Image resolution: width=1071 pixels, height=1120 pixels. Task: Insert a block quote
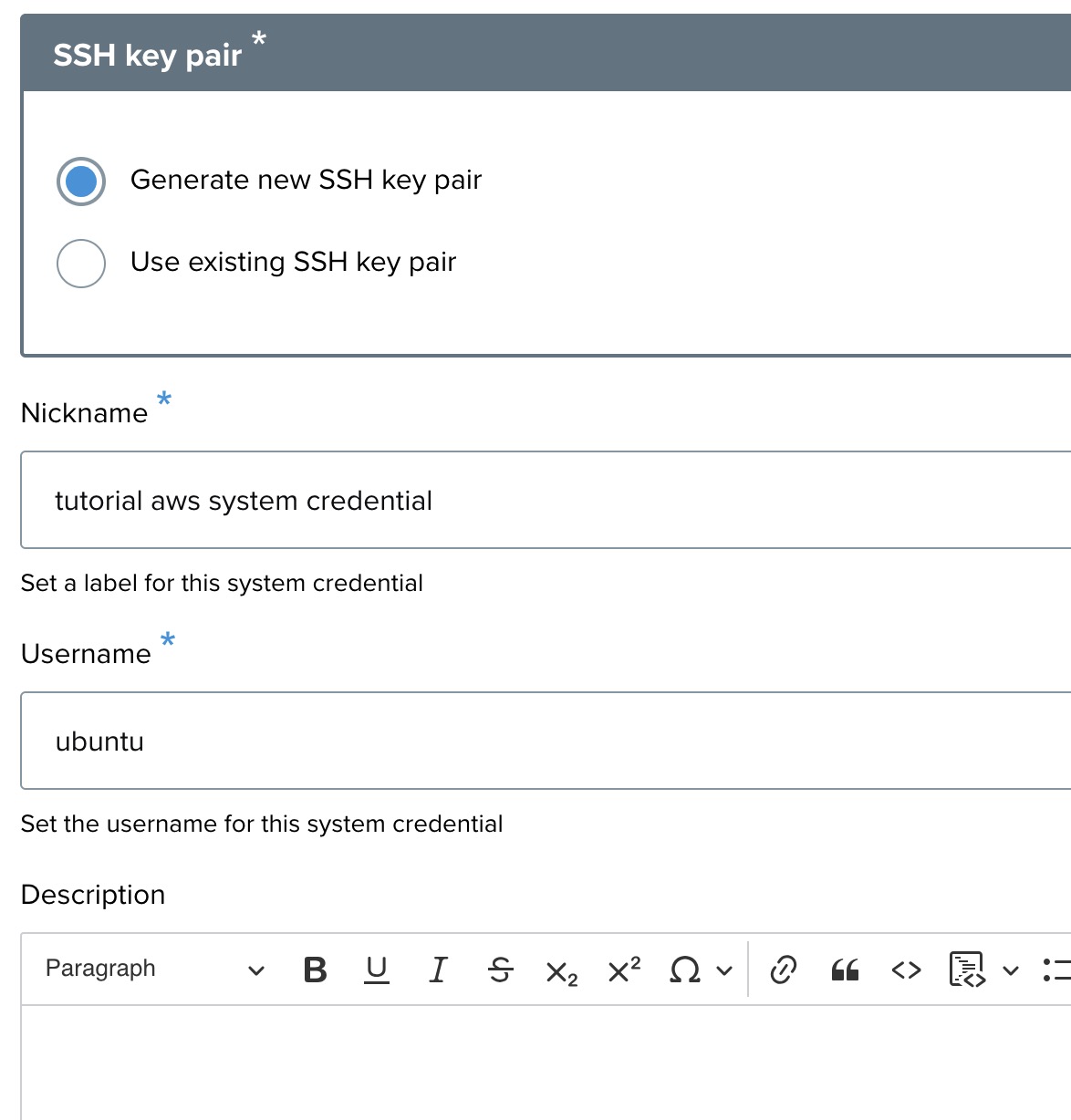pos(845,970)
